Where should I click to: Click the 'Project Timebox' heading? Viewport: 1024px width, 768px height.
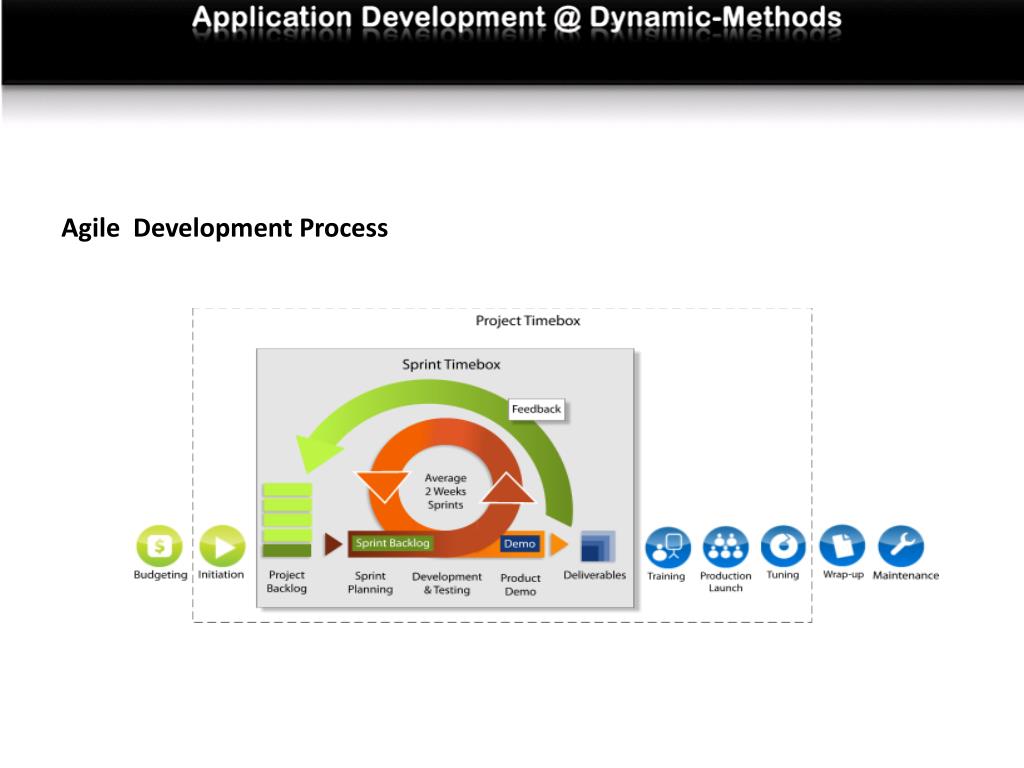528,321
